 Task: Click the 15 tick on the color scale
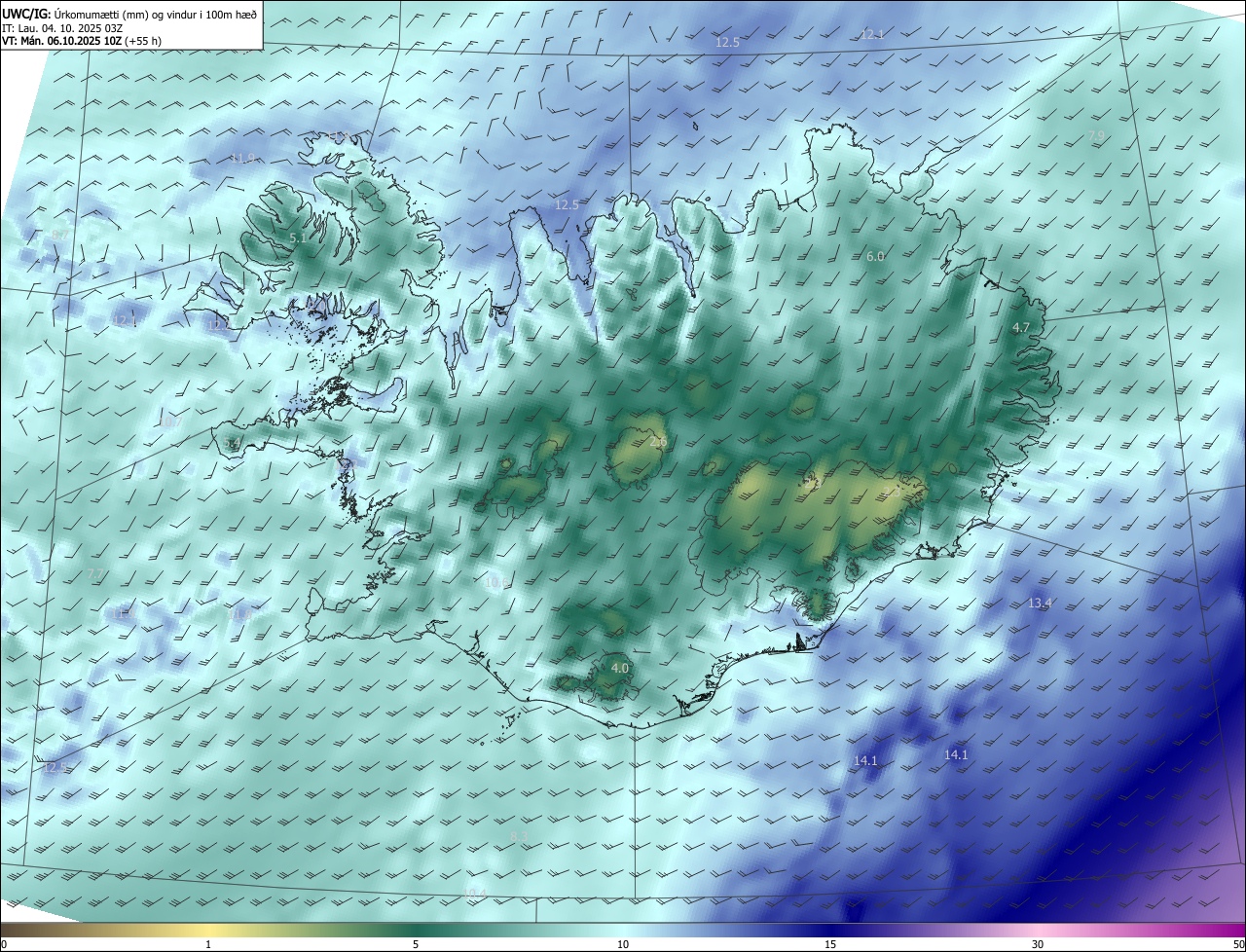pos(830,944)
